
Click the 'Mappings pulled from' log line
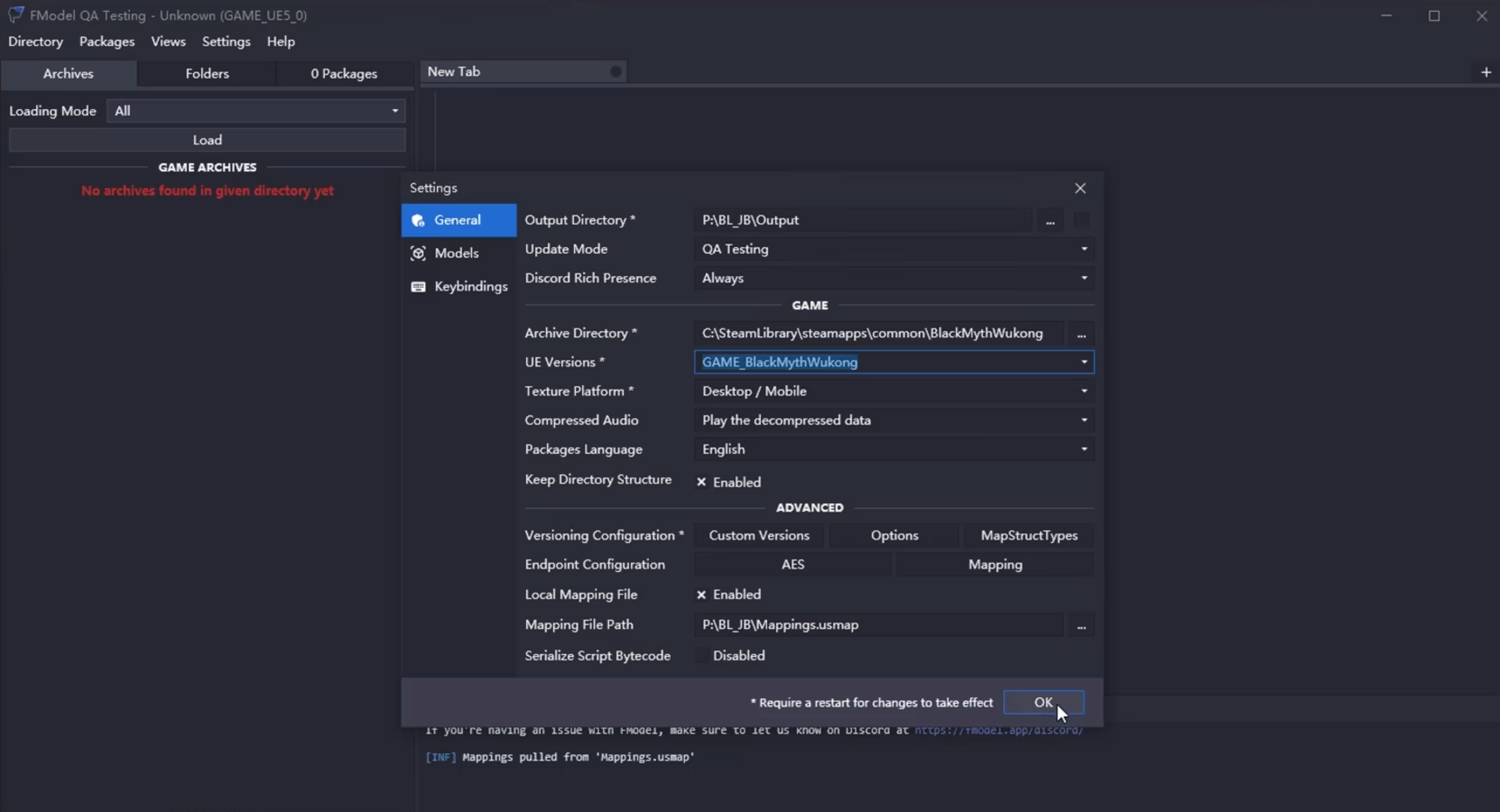coord(560,757)
